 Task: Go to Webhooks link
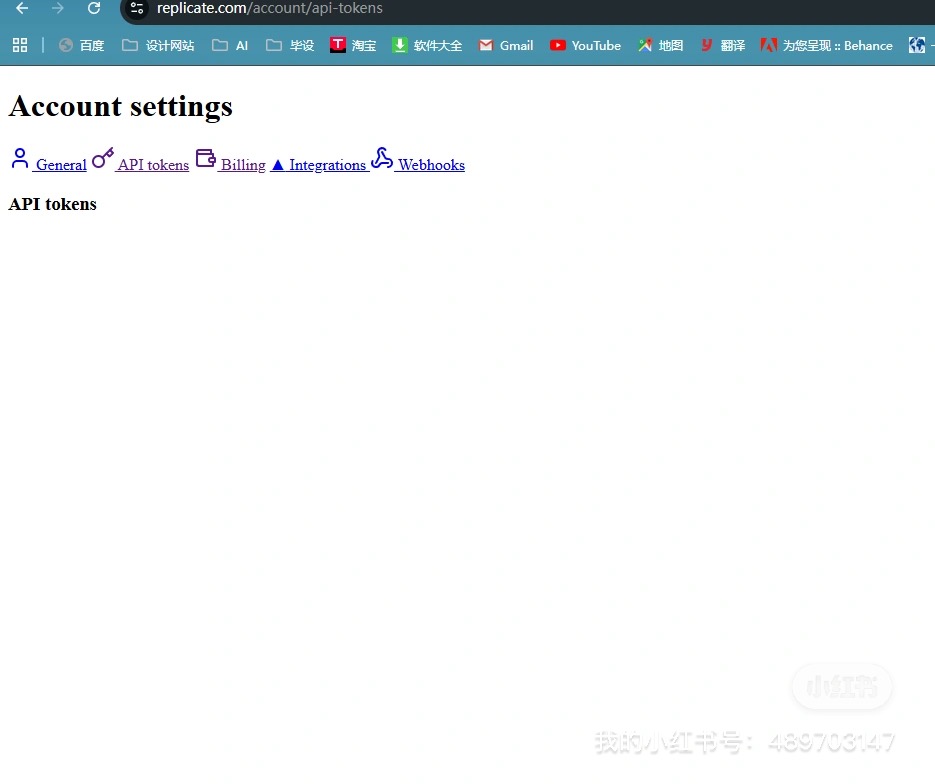tap(431, 165)
